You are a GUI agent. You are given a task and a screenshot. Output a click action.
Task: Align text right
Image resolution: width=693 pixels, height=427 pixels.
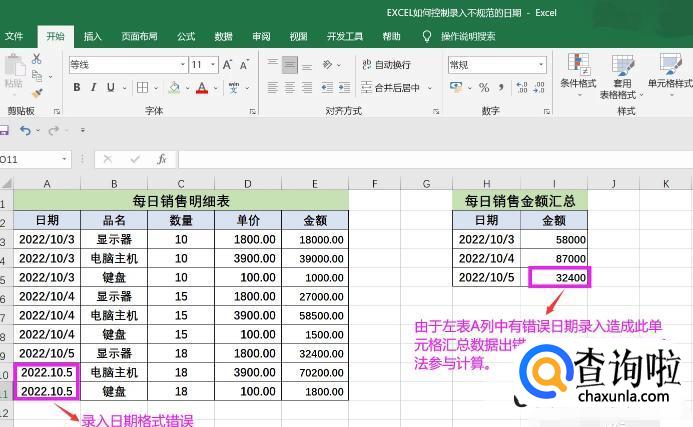point(307,88)
